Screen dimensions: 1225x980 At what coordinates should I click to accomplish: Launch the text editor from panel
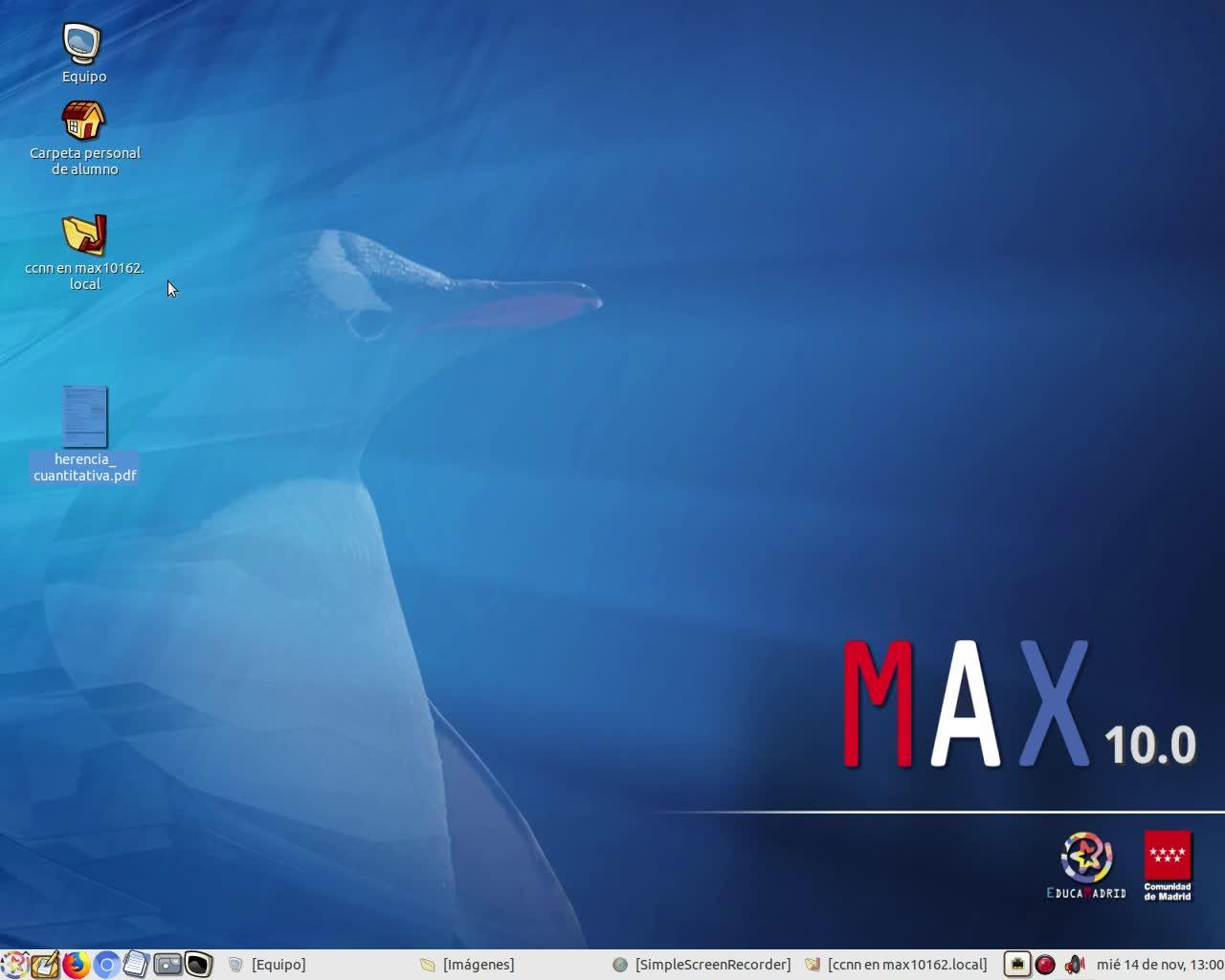[44, 965]
